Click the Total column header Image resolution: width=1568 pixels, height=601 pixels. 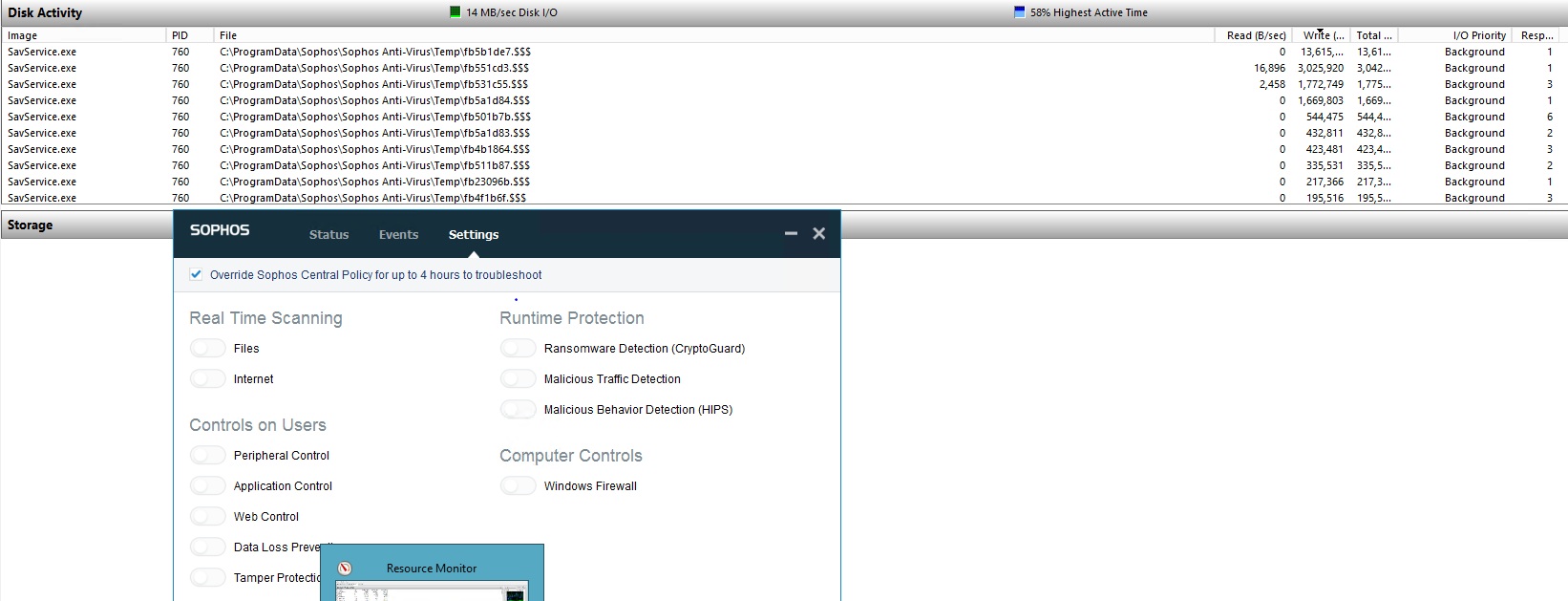pyautogui.click(x=1375, y=35)
